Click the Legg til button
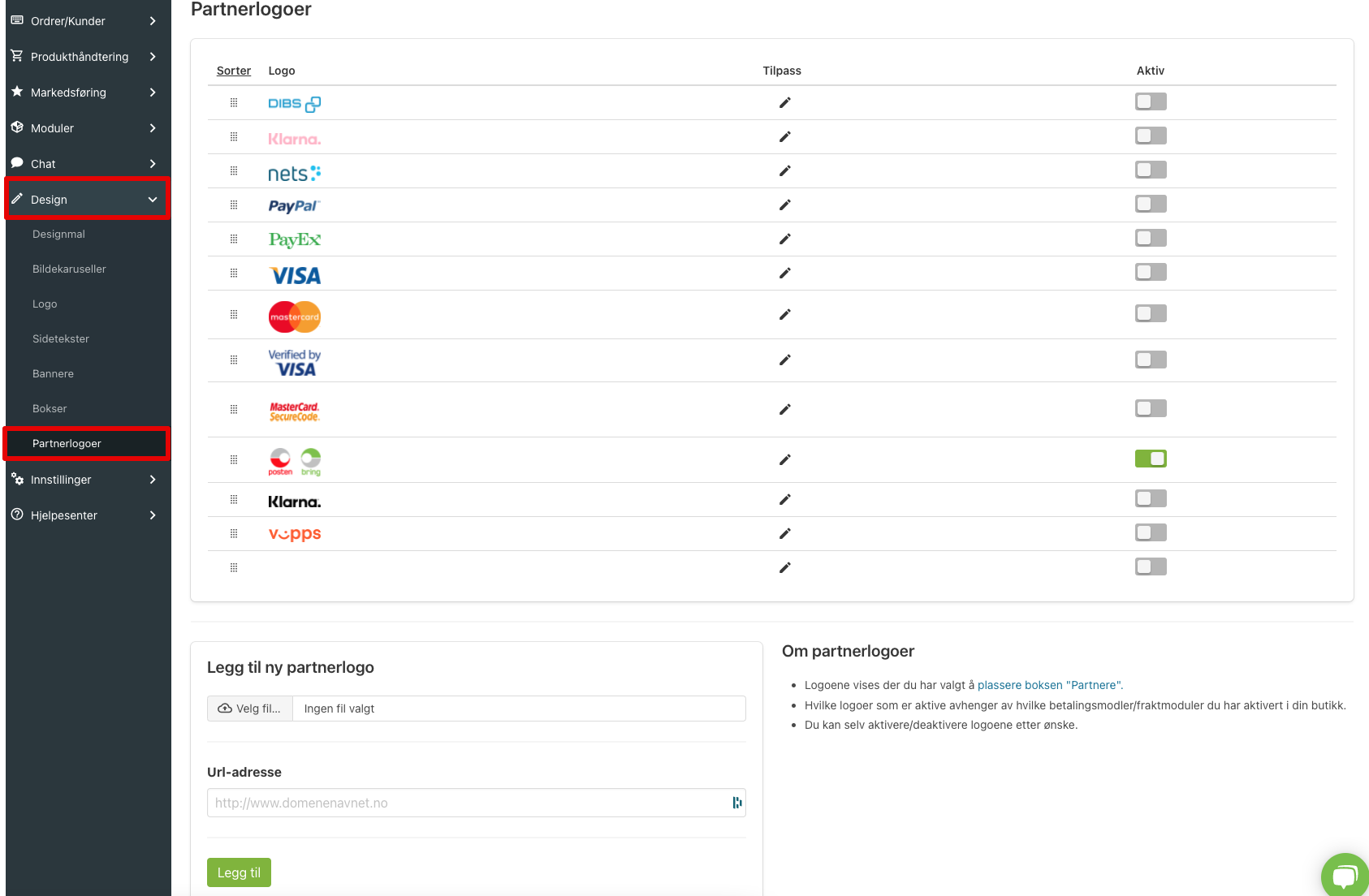The height and width of the screenshot is (896, 1369). coord(239,872)
